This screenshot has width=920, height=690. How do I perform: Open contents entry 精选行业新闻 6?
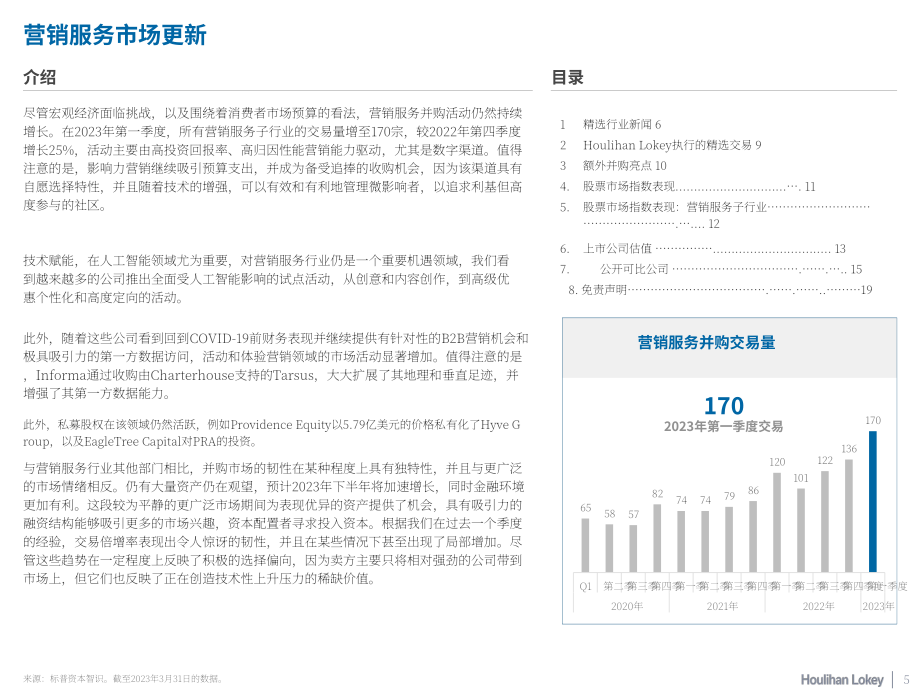[621, 124]
